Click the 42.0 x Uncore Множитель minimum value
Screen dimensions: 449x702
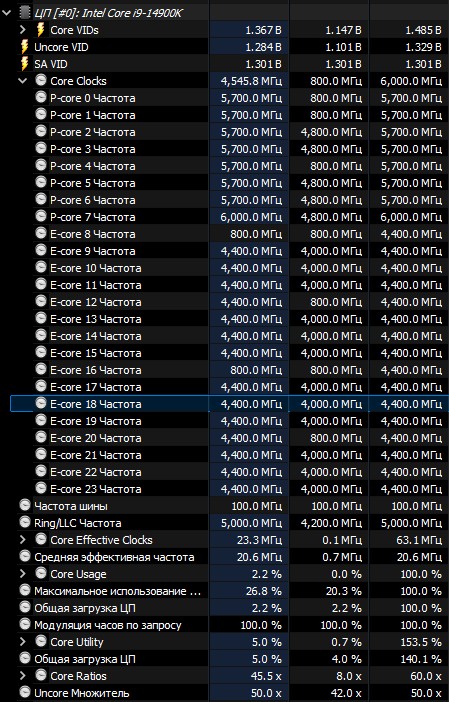[x=346, y=693]
